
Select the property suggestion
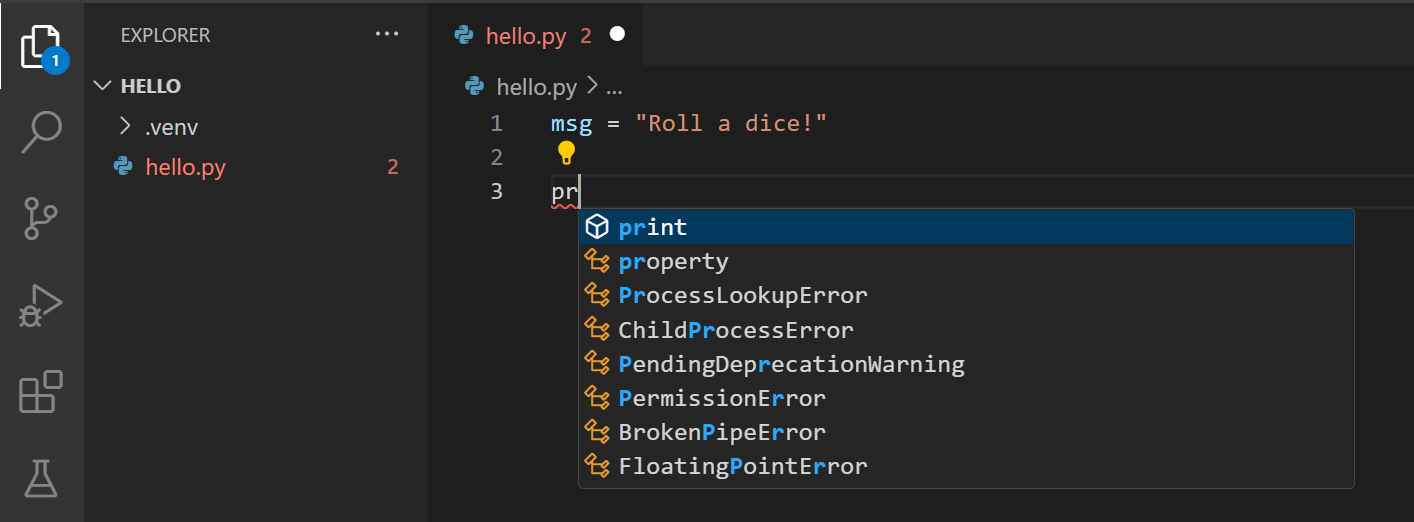673,262
